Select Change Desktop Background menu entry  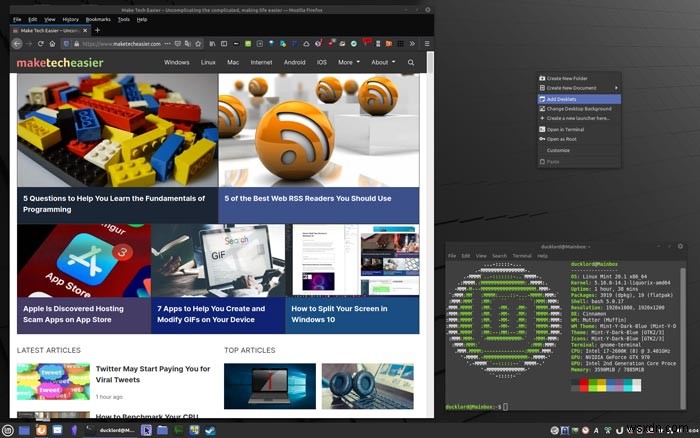pyautogui.click(x=579, y=109)
